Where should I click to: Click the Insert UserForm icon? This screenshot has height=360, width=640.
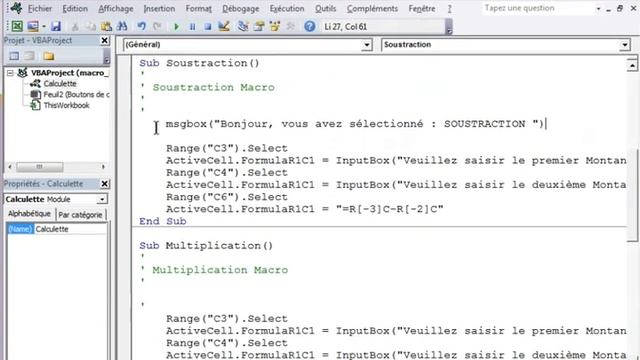[33, 27]
